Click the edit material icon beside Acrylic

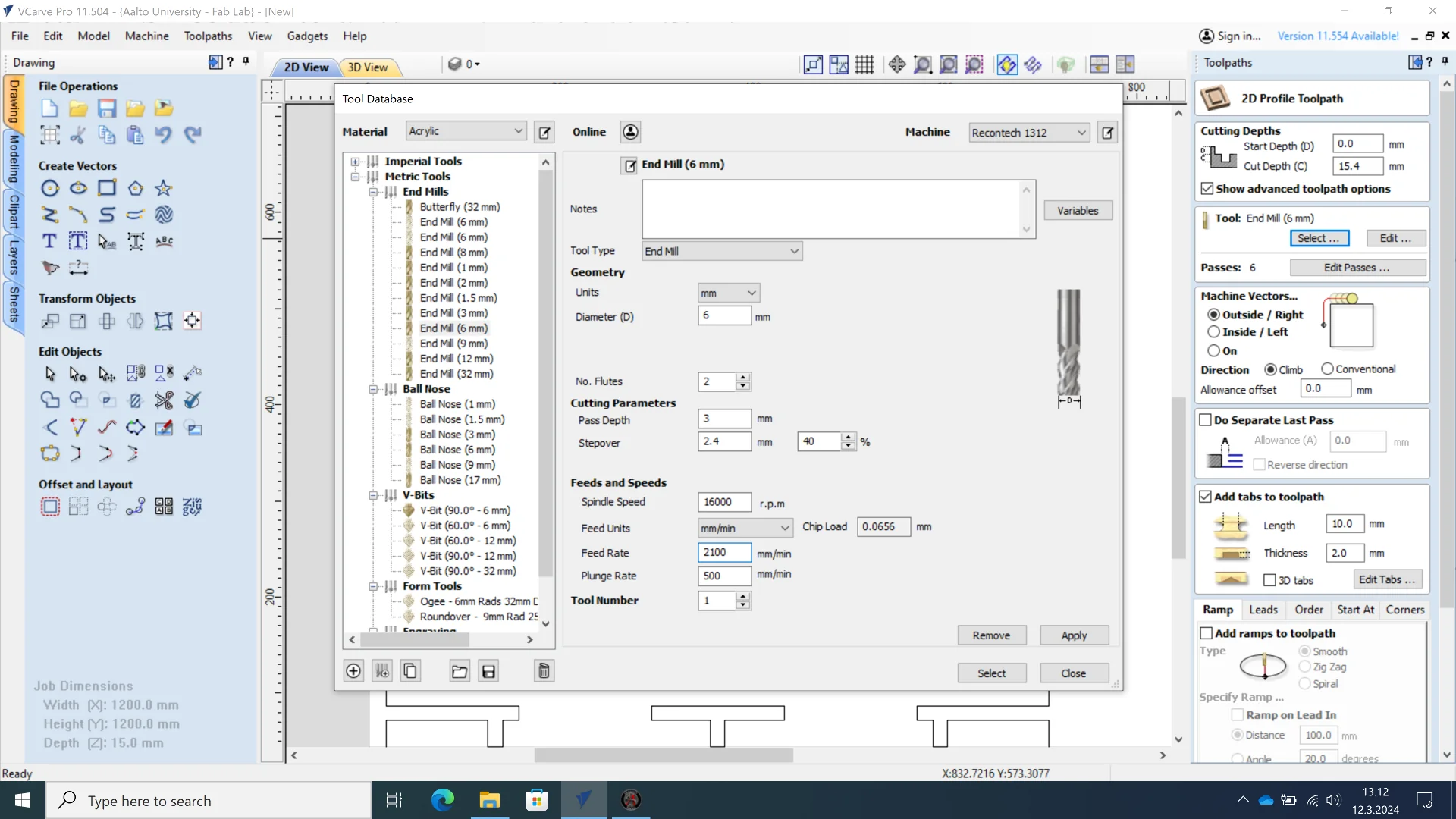tap(544, 133)
